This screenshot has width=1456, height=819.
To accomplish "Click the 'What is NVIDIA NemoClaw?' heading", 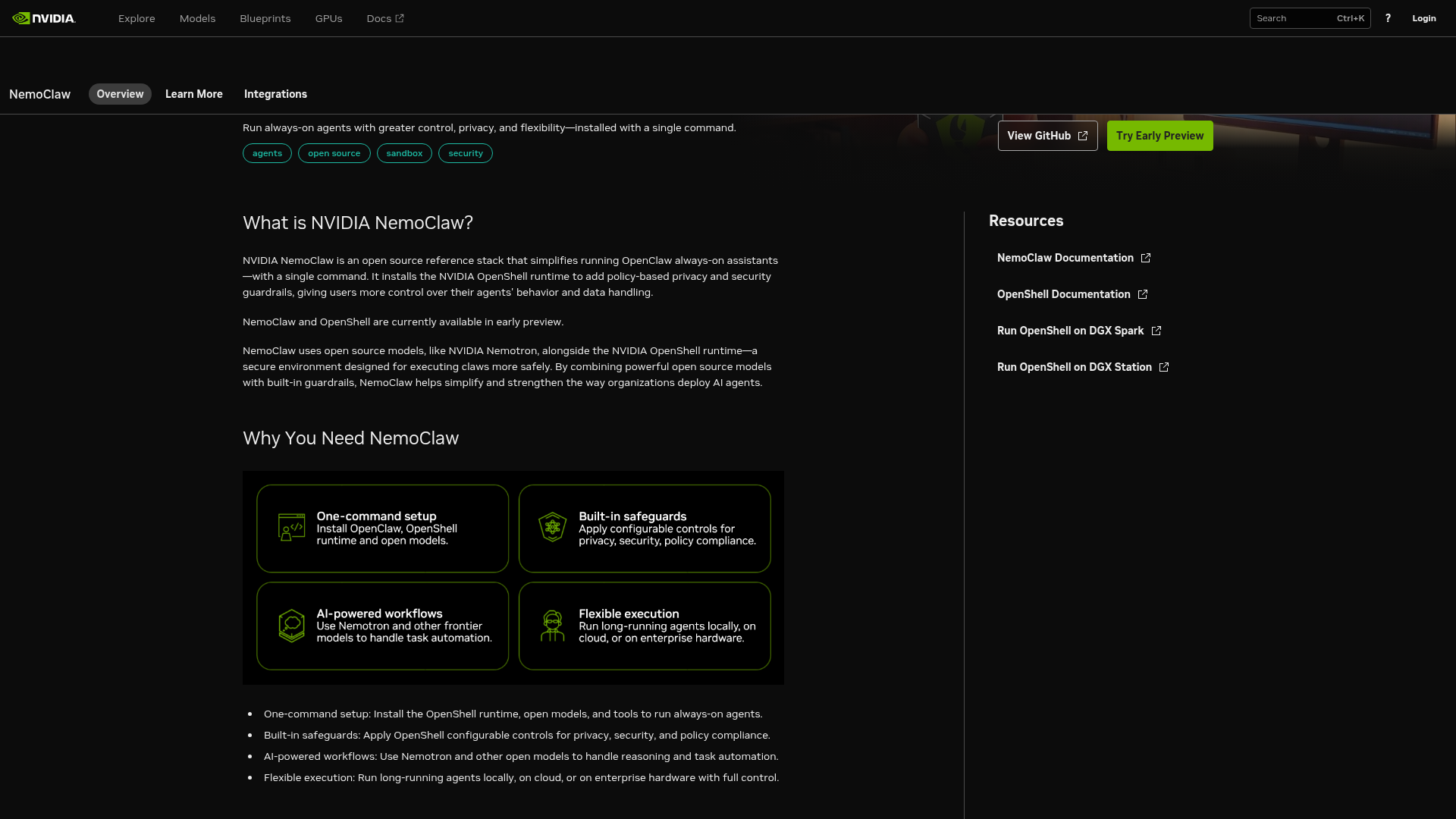I will [358, 223].
